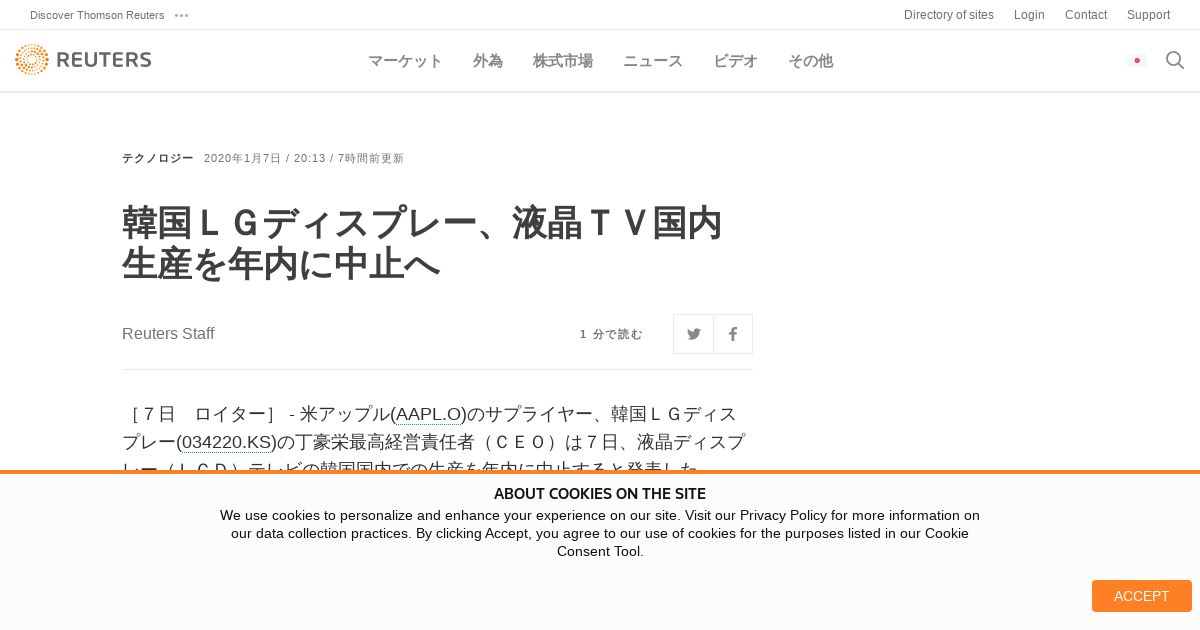Open the AAPL.O stock ticker link

[429, 414]
